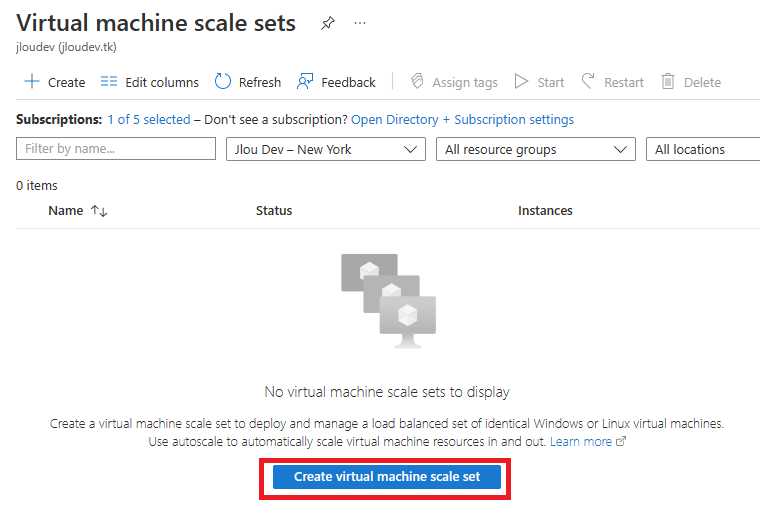The height and width of the screenshot is (526, 760).
Task: Click Create virtual machine scale set button
Action: 387,477
